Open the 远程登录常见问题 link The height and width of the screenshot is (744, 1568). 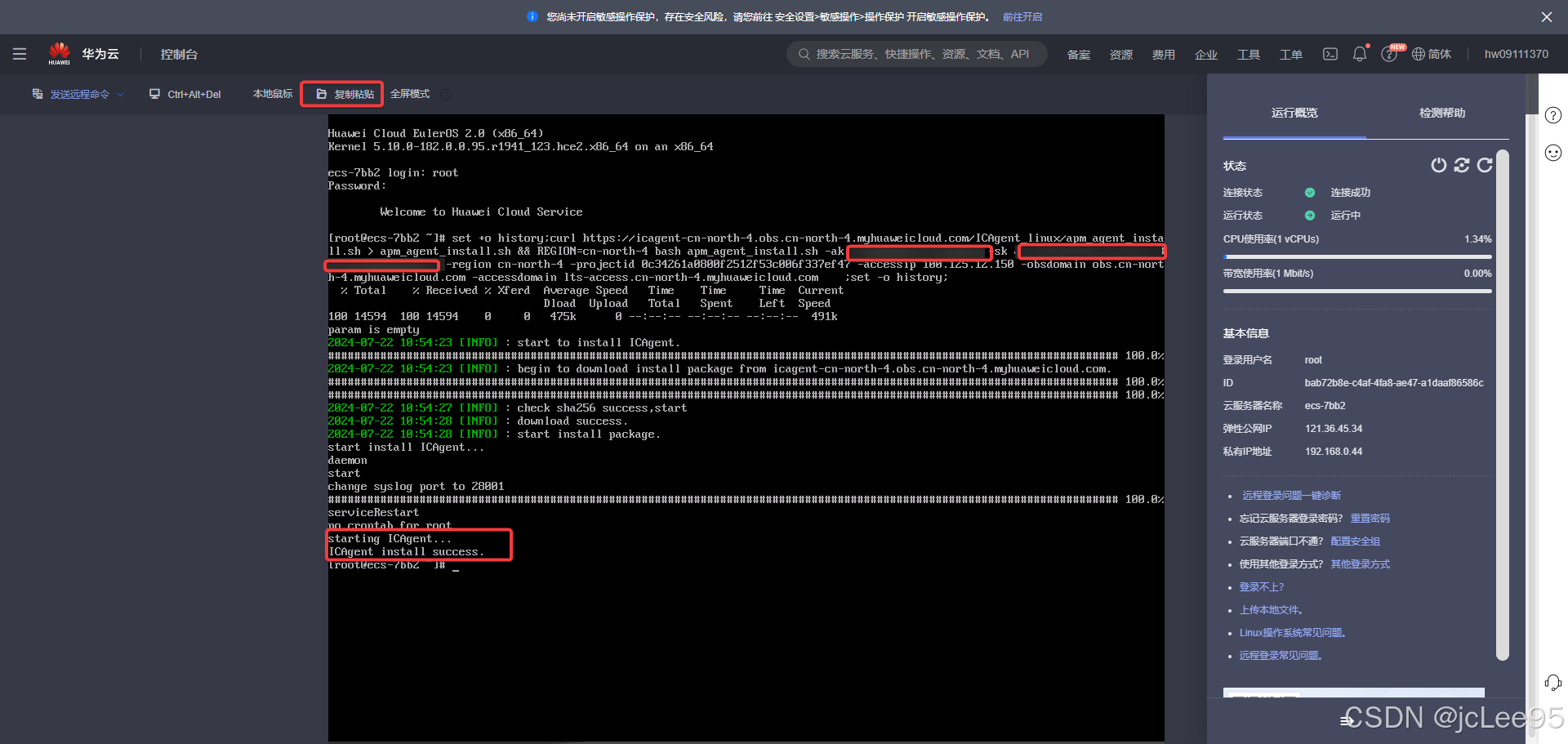click(1281, 656)
